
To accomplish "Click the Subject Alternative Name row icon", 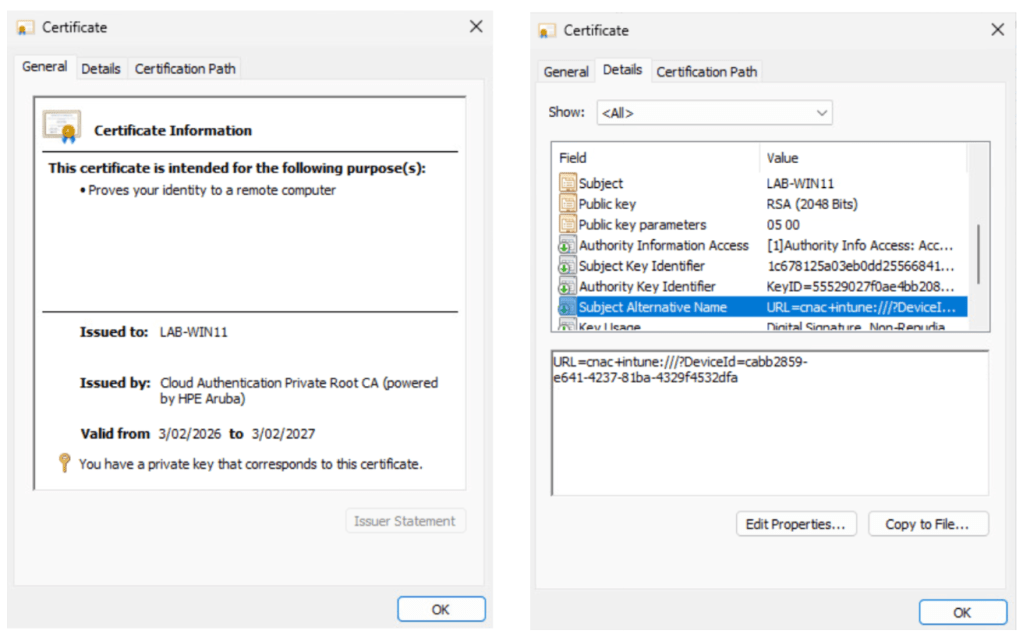I will [x=567, y=307].
